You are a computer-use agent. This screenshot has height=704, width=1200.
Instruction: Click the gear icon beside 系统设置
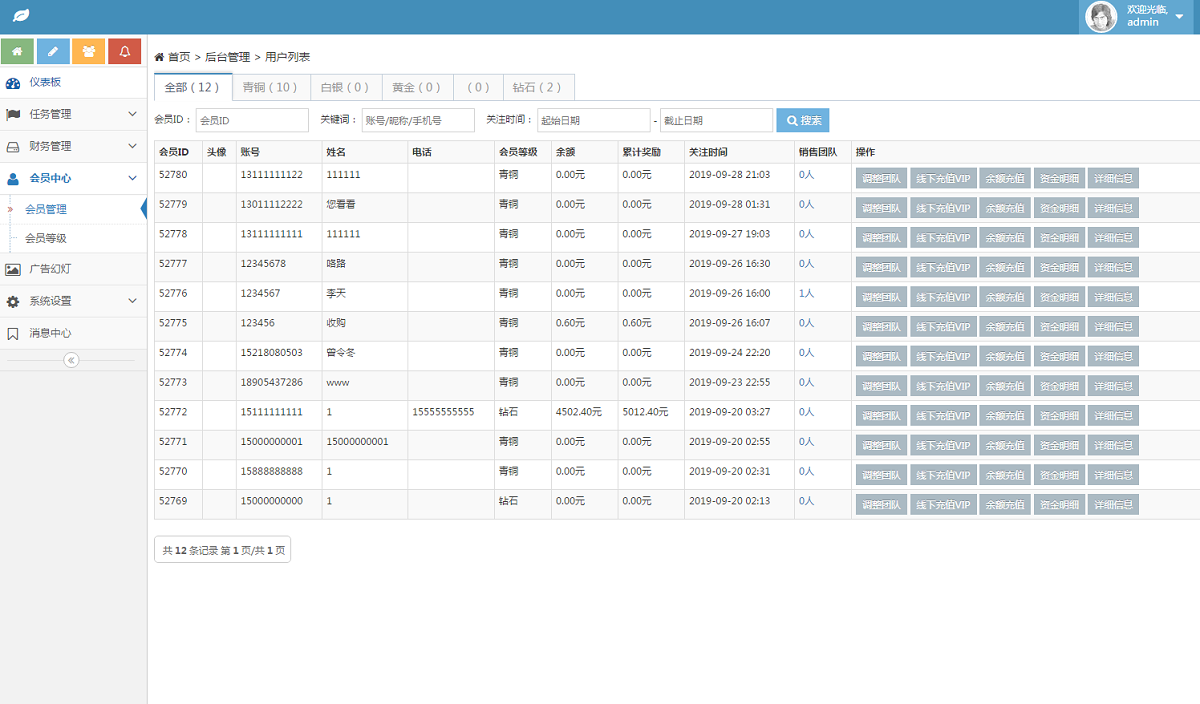tap(14, 302)
